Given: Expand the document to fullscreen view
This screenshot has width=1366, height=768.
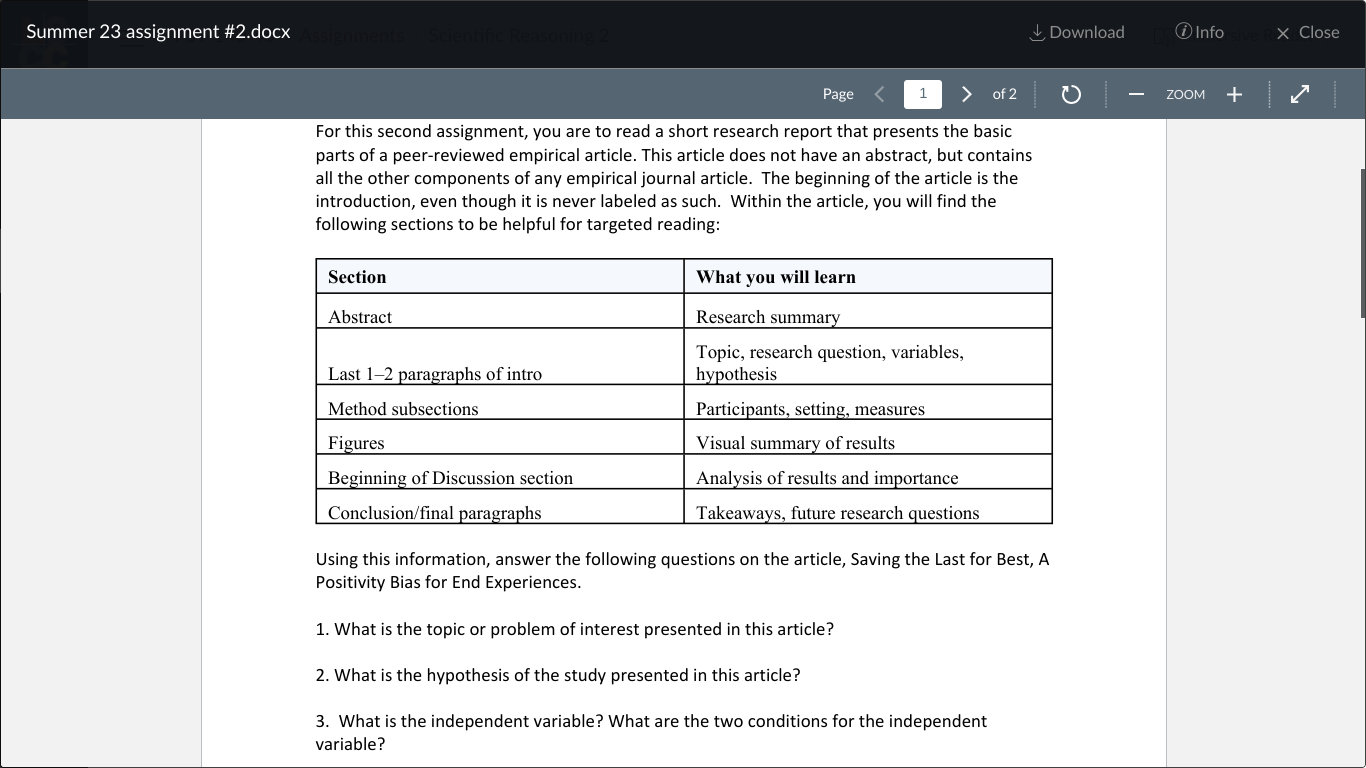Looking at the screenshot, I should point(1299,93).
